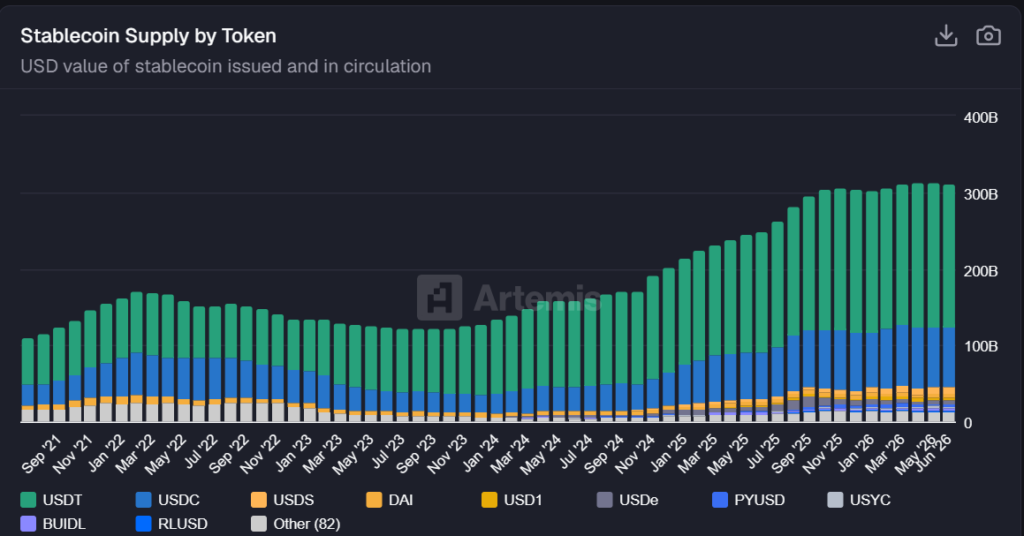Click the RLUSD legend swatch

[x=144, y=524]
